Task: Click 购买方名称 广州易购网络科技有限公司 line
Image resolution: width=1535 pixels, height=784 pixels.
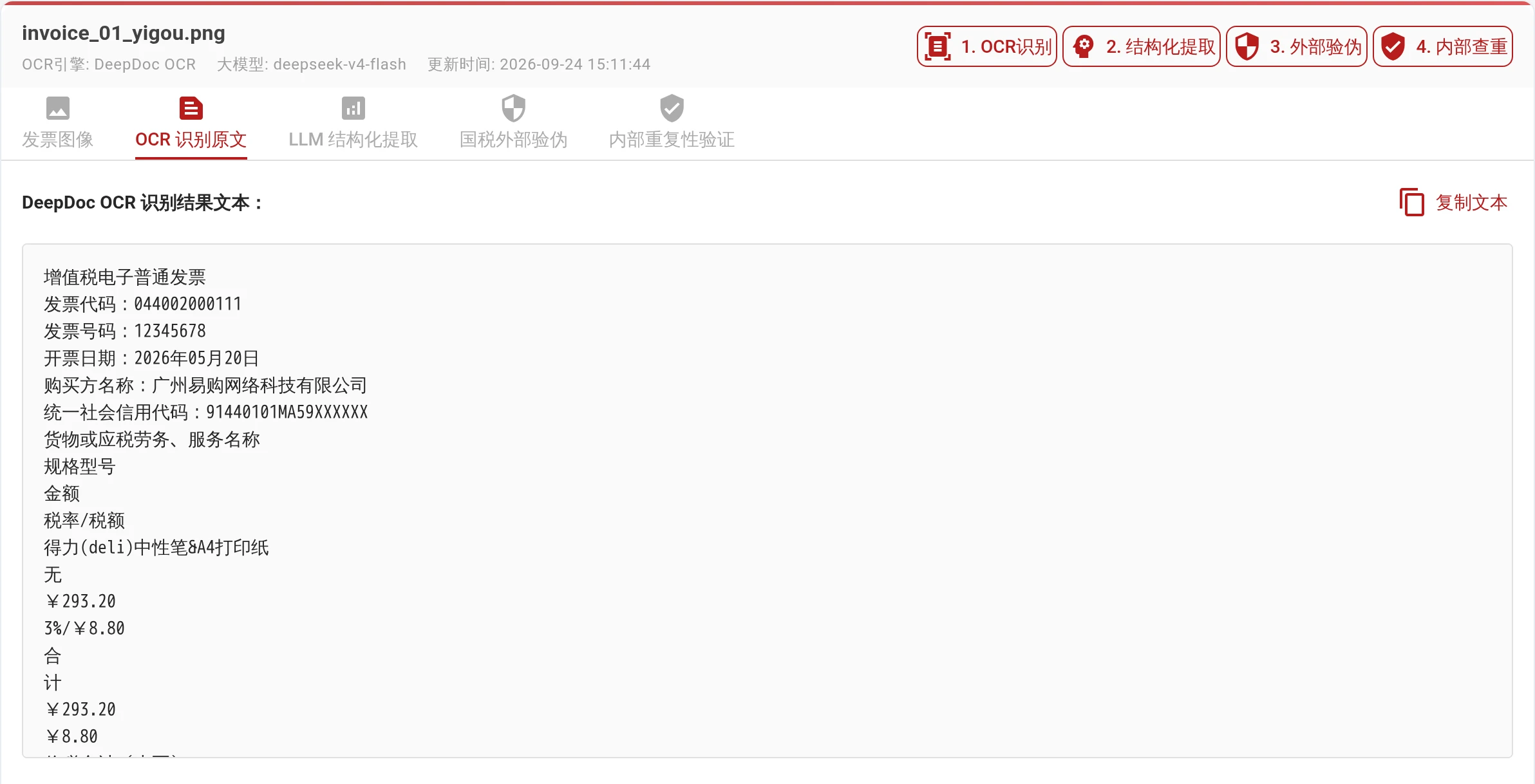Action: 206,386
